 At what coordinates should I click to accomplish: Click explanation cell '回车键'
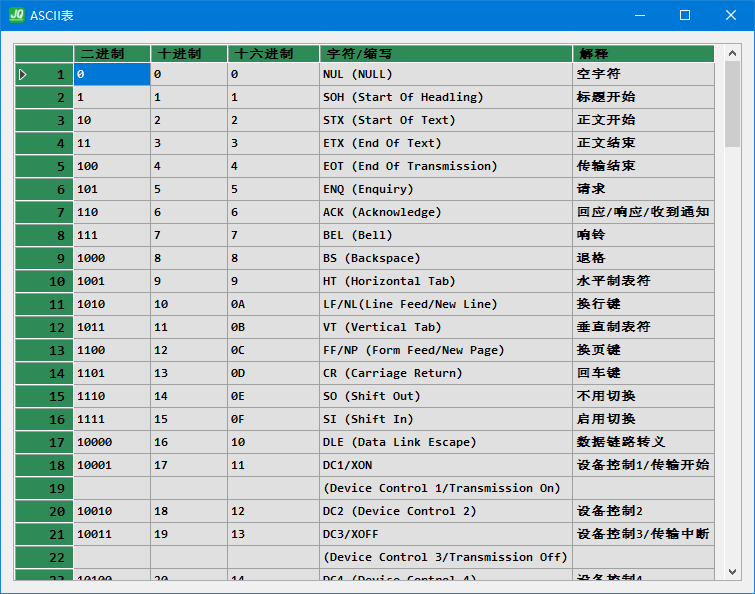pos(643,373)
